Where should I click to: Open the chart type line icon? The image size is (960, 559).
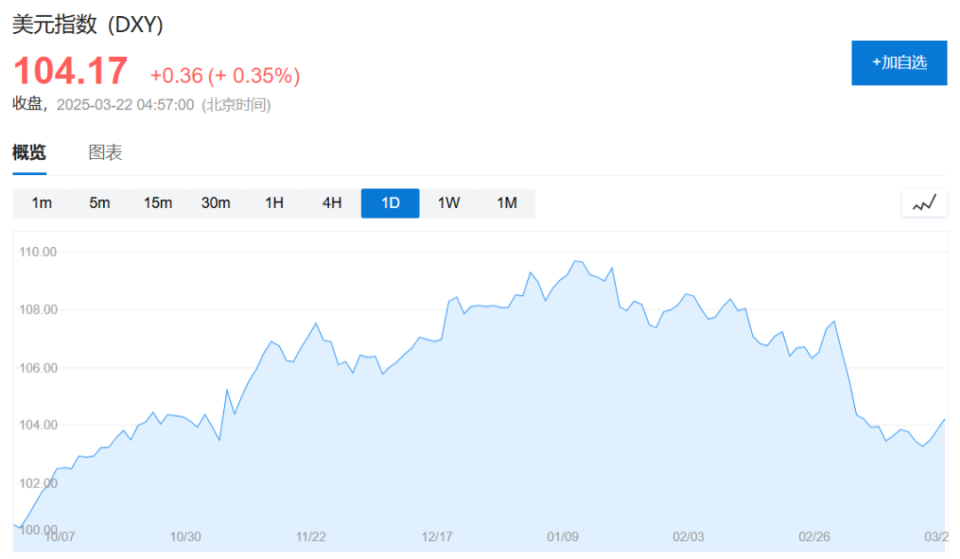click(x=924, y=203)
